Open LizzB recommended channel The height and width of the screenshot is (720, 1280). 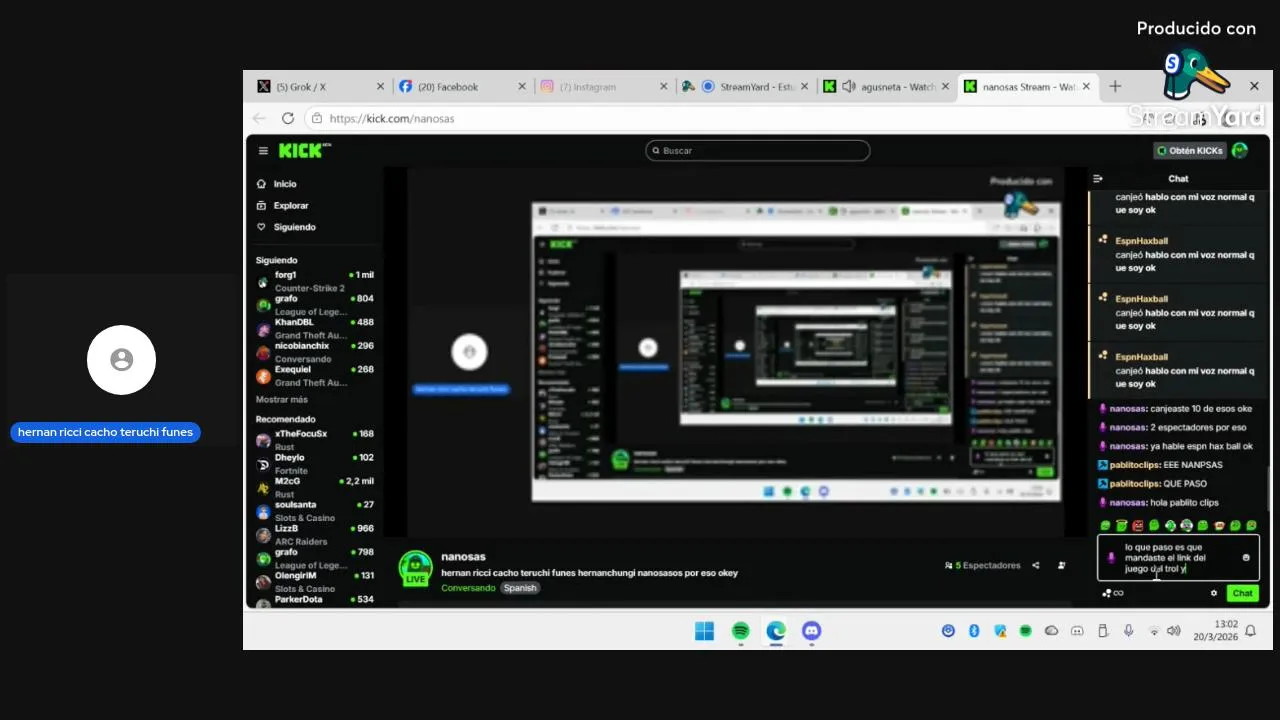315,534
